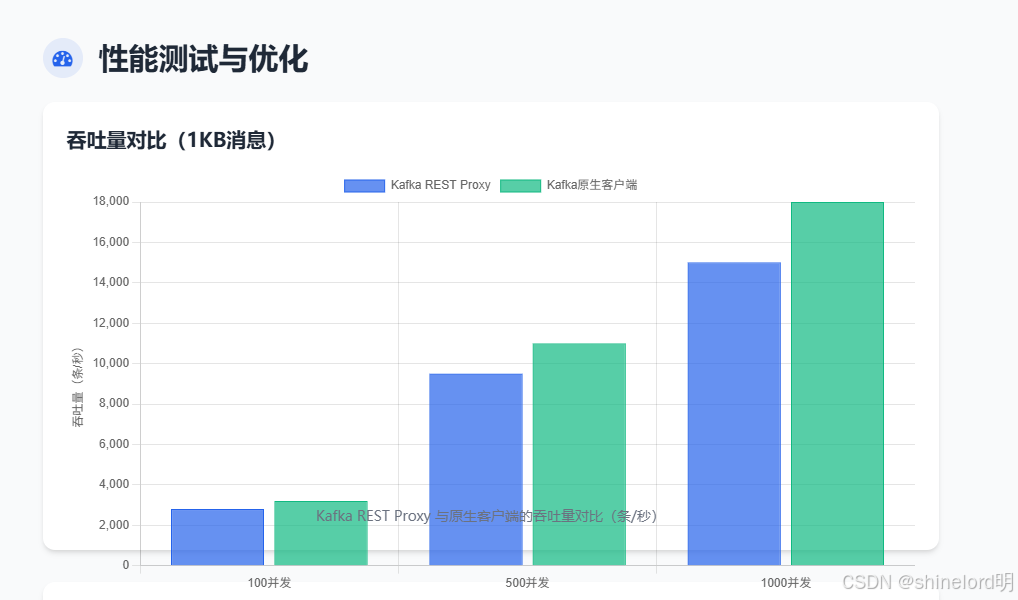Image resolution: width=1018 pixels, height=600 pixels.
Task: Click the 2,000 y-axis tick label
Action: [x=114, y=525]
